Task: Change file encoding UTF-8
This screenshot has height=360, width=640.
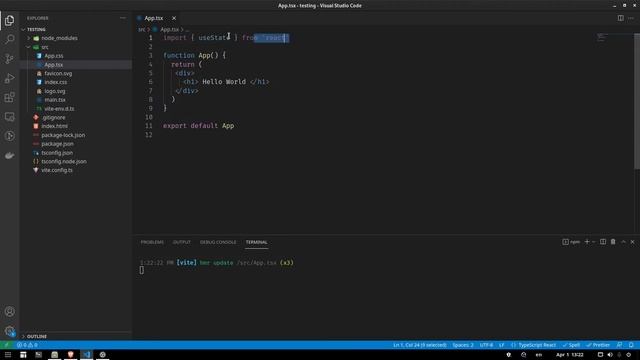Action: tap(486, 345)
